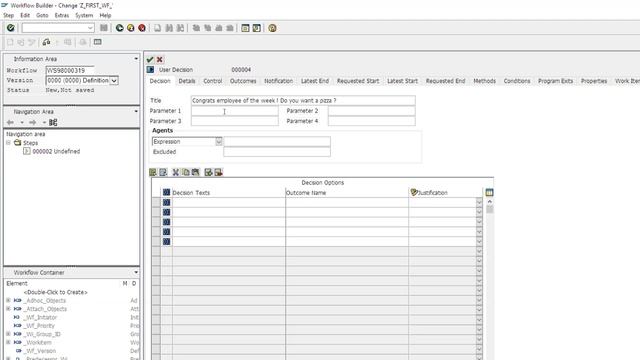Click the <Double-Click to Create> entry
The width and height of the screenshot is (640, 360).
56,292
